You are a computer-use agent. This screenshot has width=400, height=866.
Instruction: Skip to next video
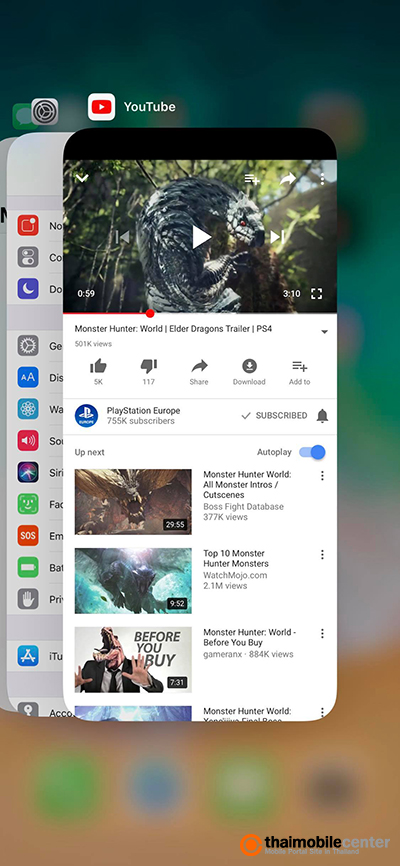[277, 237]
